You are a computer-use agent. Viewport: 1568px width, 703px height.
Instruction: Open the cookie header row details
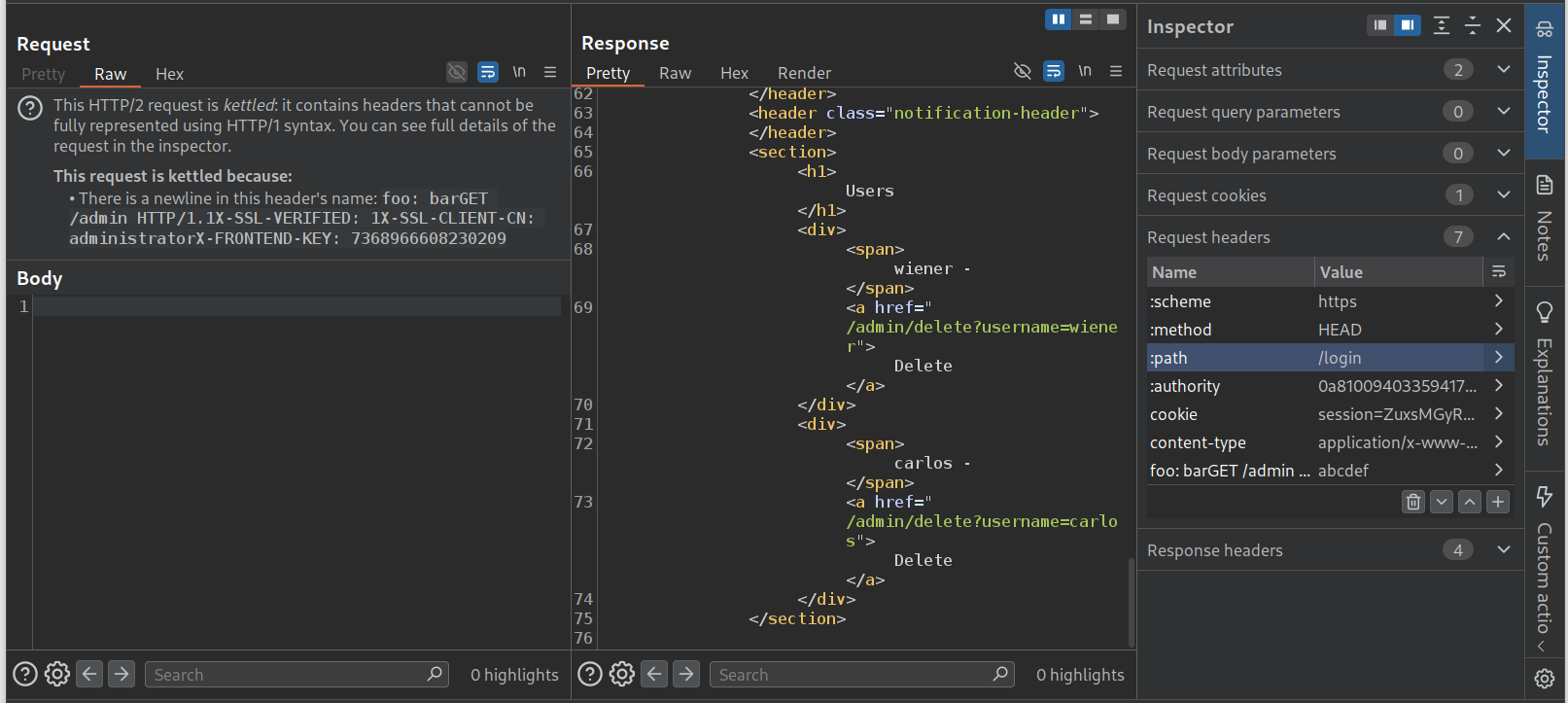1498,414
